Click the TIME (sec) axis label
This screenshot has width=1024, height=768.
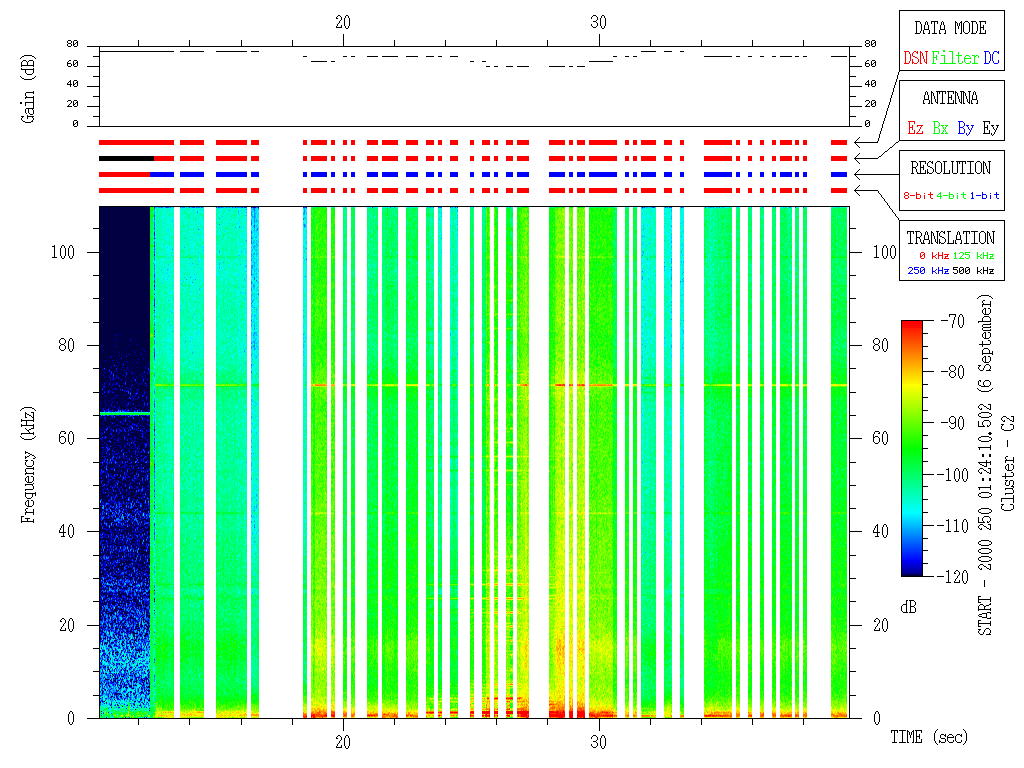click(929, 738)
